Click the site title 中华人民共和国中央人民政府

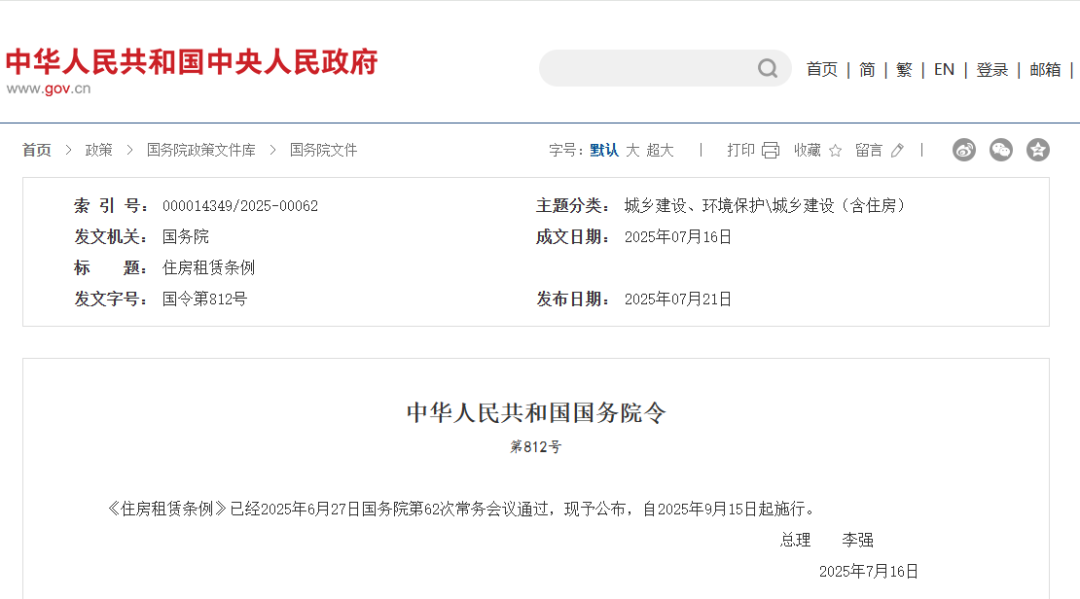[192, 61]
